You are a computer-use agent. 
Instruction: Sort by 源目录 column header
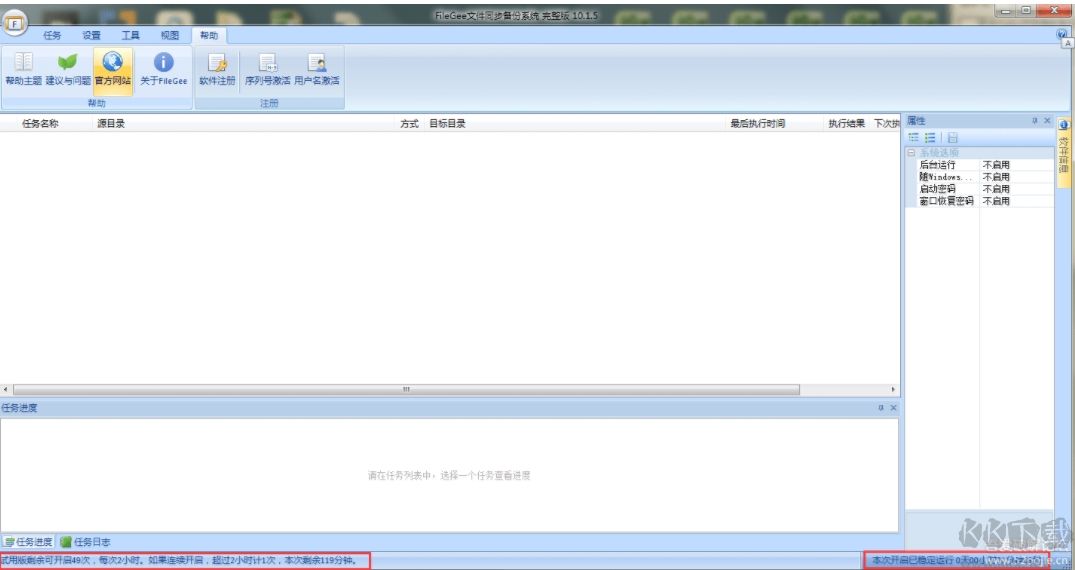click(111, 123)
